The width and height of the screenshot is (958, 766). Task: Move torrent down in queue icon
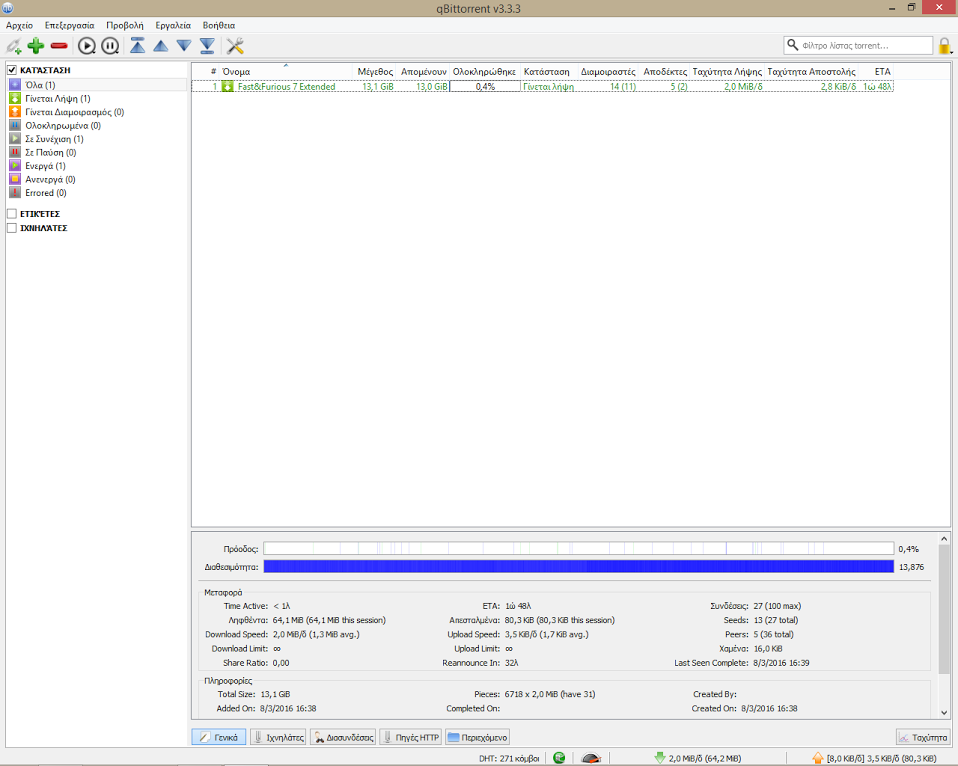(x=184, y=46)
